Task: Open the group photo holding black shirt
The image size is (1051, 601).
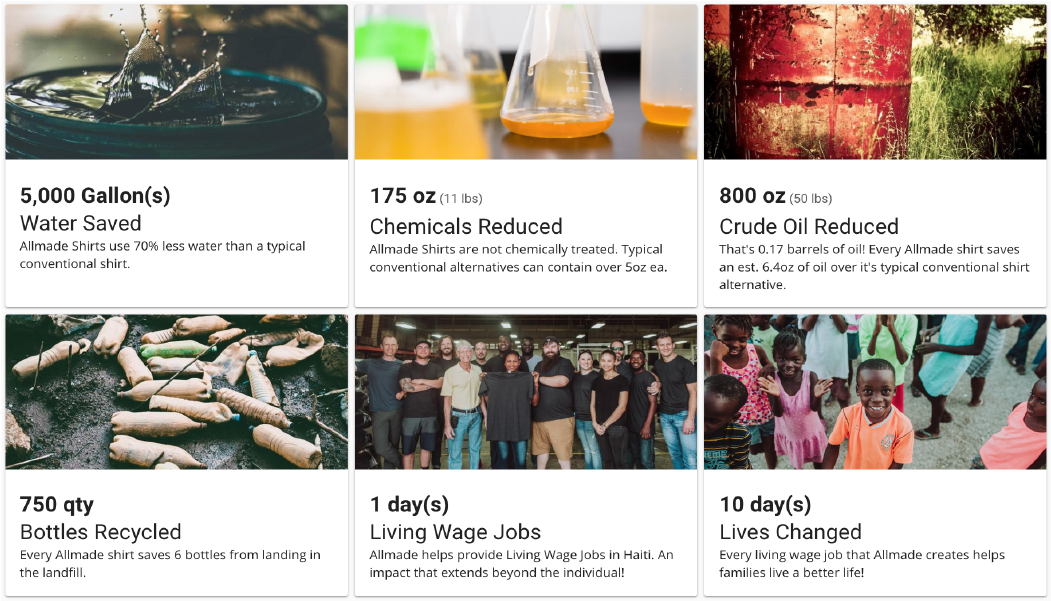Action: pos(526,392)
